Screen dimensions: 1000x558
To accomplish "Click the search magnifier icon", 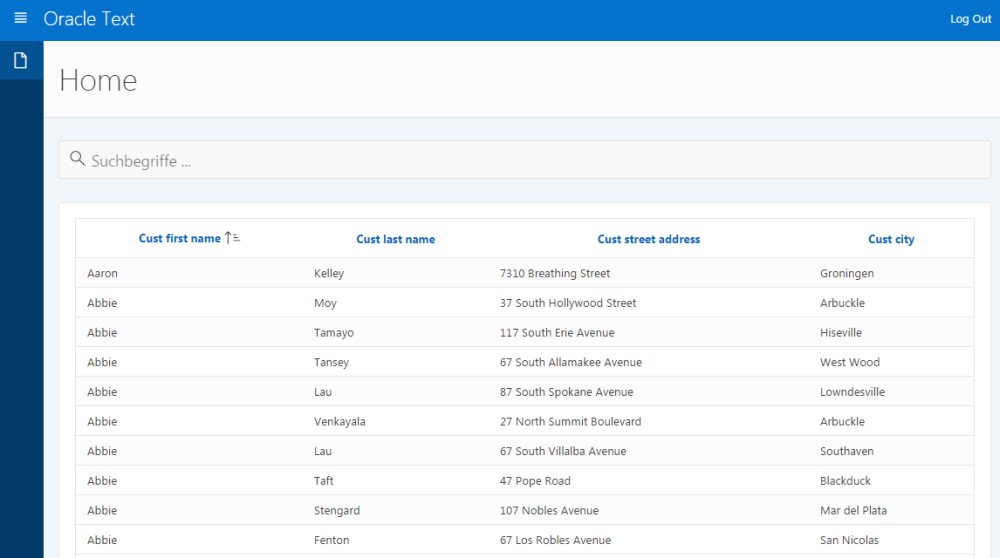I will tap(77, 158).
